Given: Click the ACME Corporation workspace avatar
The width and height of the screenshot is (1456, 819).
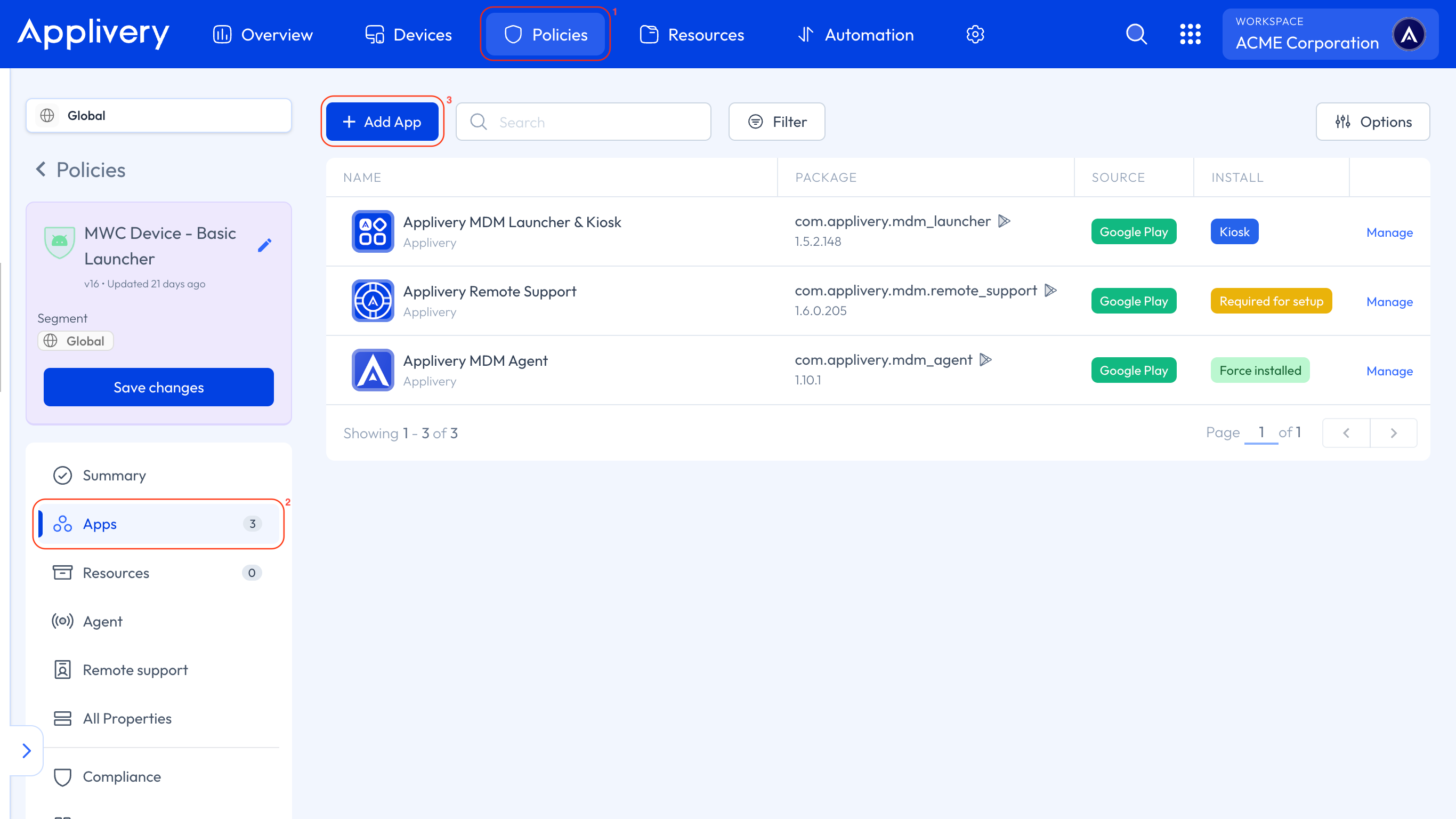Looking at the screenshot, I should tap(1409, 35).
